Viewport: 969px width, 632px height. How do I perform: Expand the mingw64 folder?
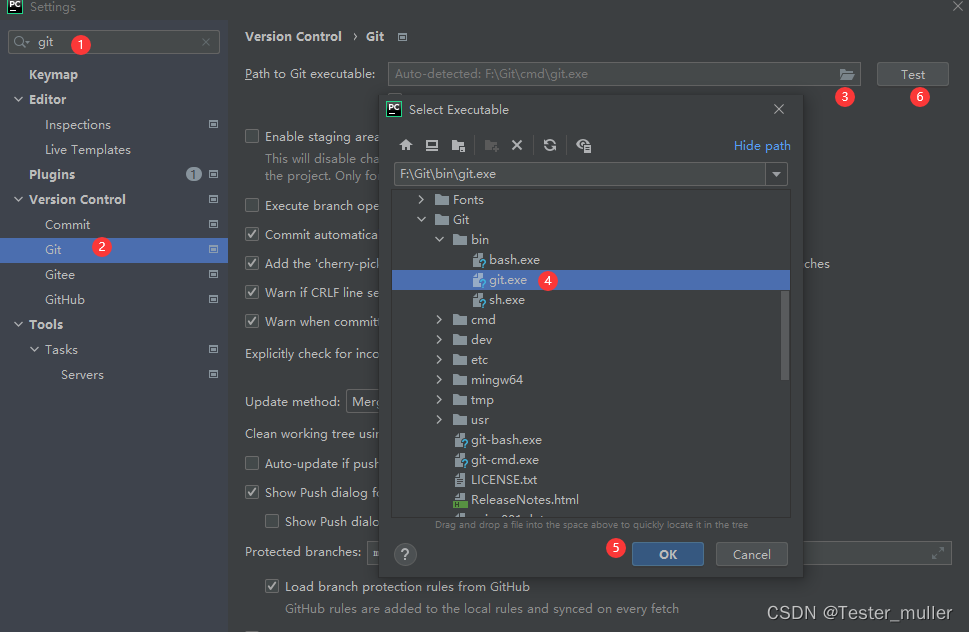click(x=439, y=379)
